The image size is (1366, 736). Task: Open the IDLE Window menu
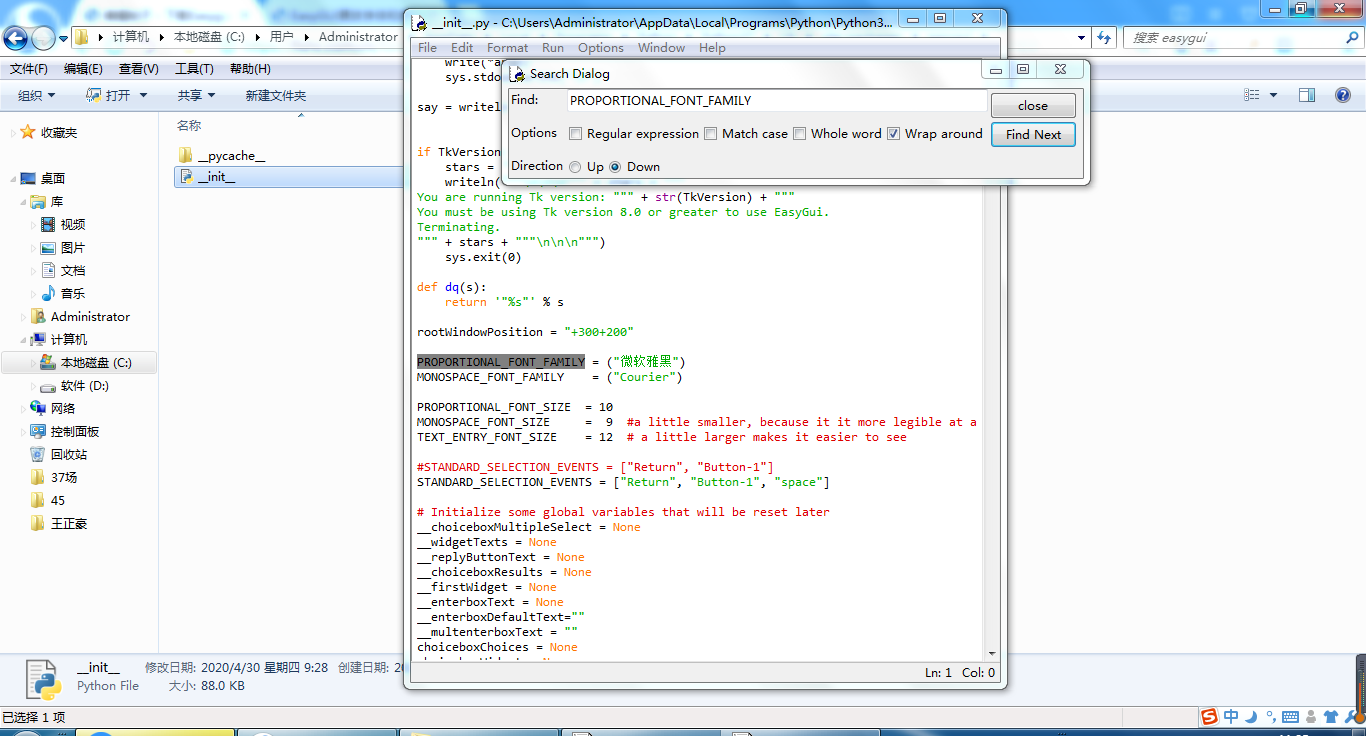tap(661, 48)
